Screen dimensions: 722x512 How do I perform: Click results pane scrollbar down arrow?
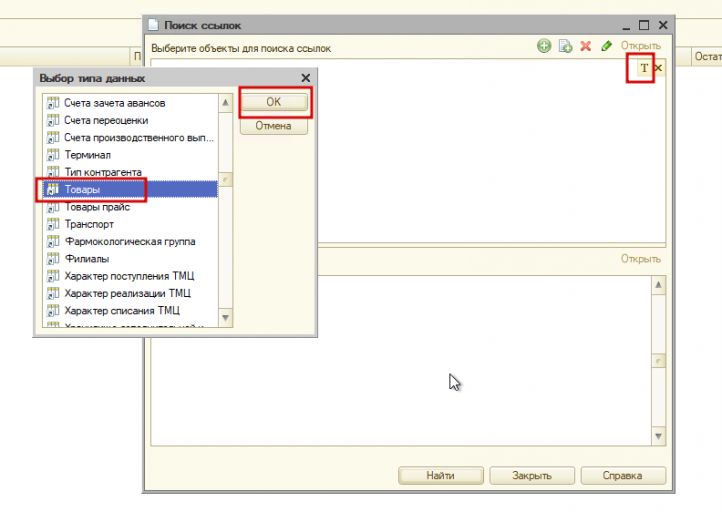coord(658,436)
